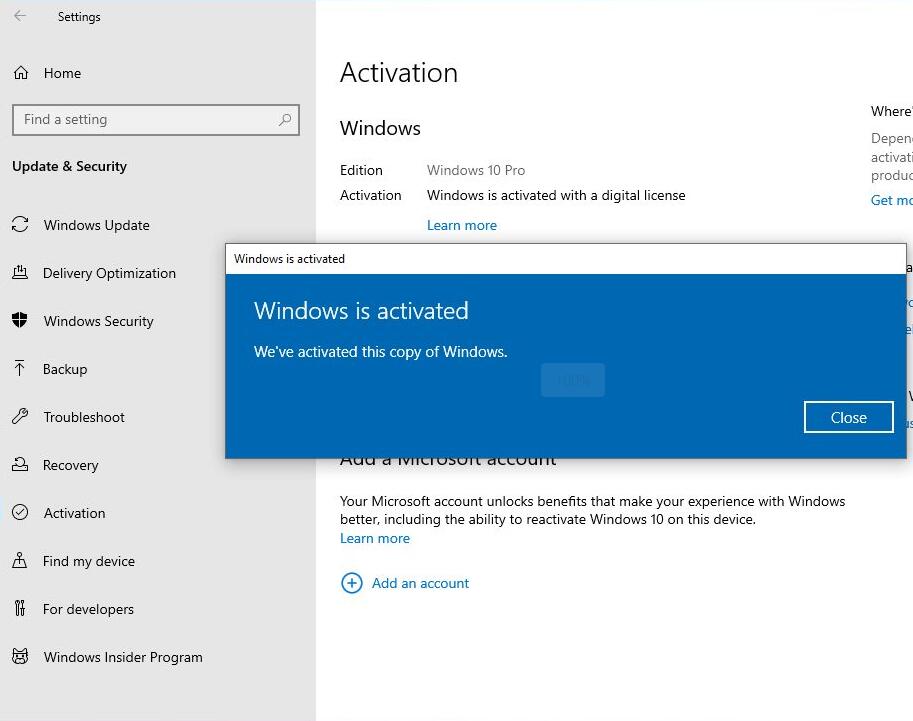Click the large 'Windows is activated' dialog heading
913x721 pixels.
pos(361,311)
